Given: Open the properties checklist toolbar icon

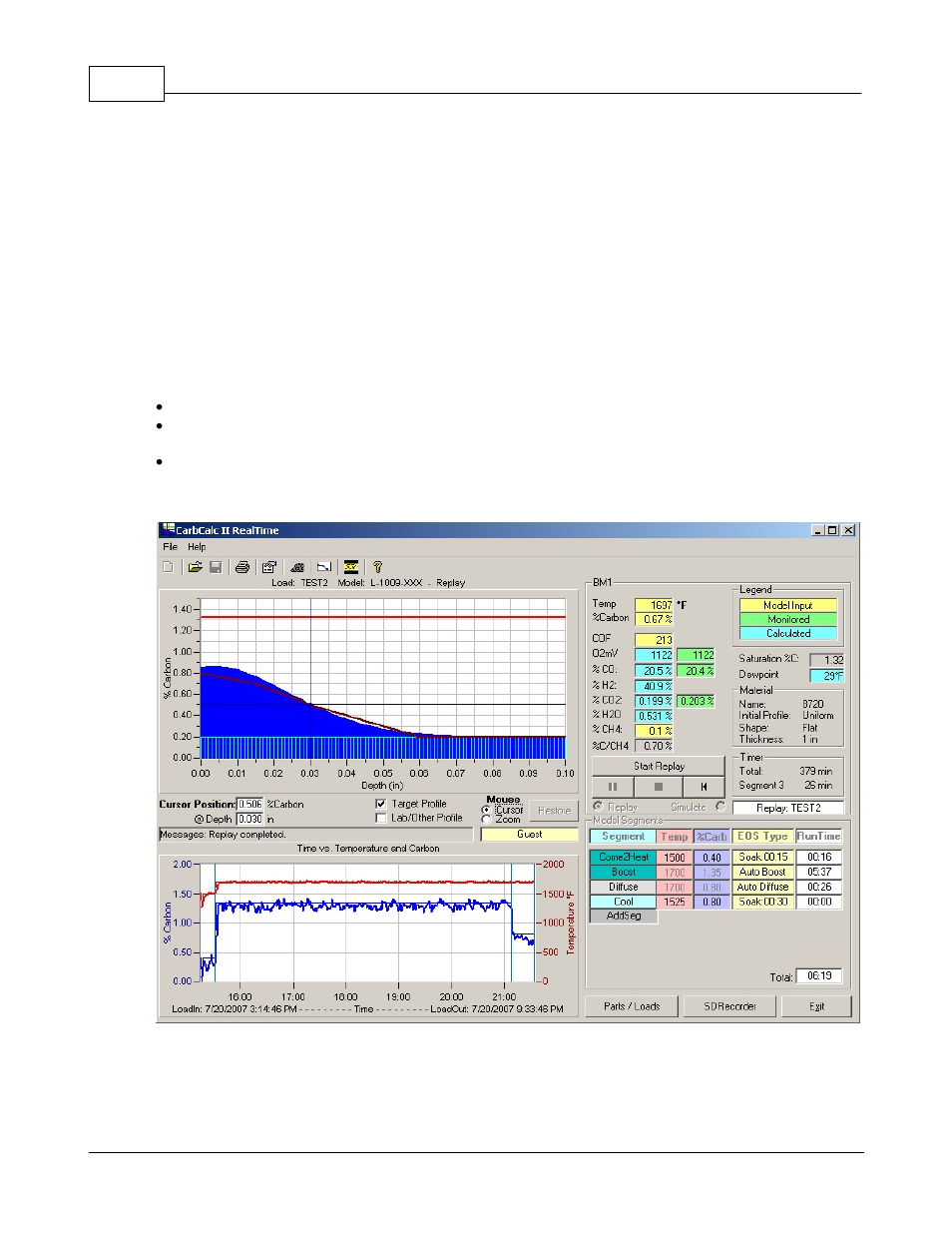Looking at the screenshot, I should pyautogui.click(x=269, y=567).
